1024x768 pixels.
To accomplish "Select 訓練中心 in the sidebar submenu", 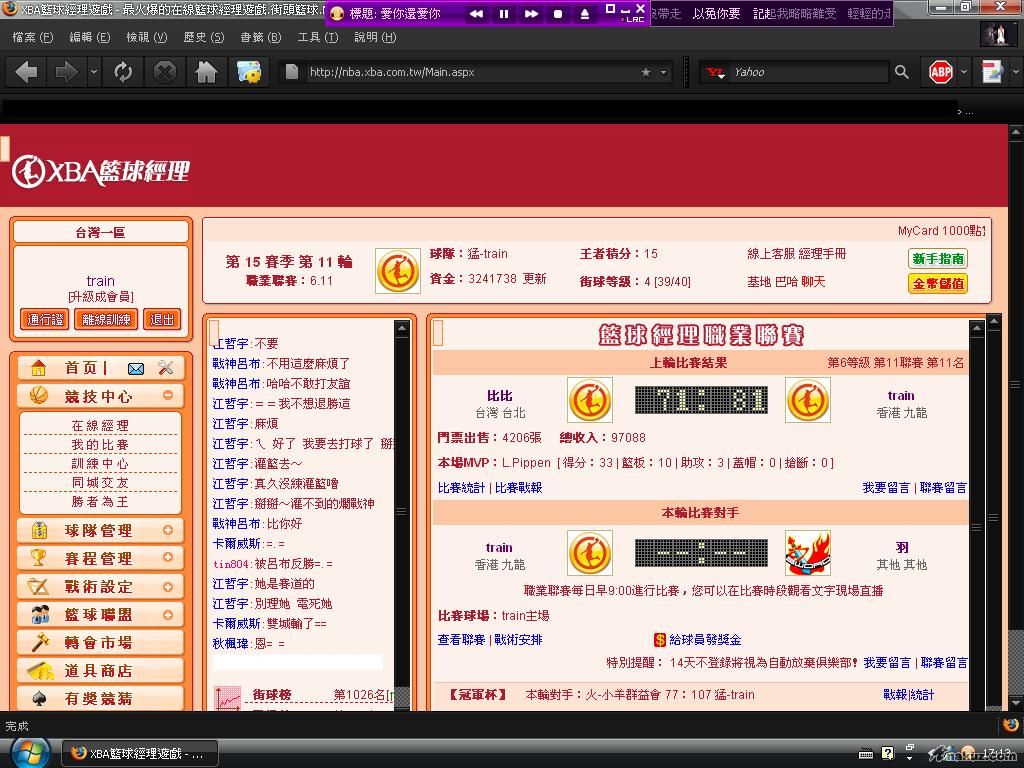I will tap(100, 464).
